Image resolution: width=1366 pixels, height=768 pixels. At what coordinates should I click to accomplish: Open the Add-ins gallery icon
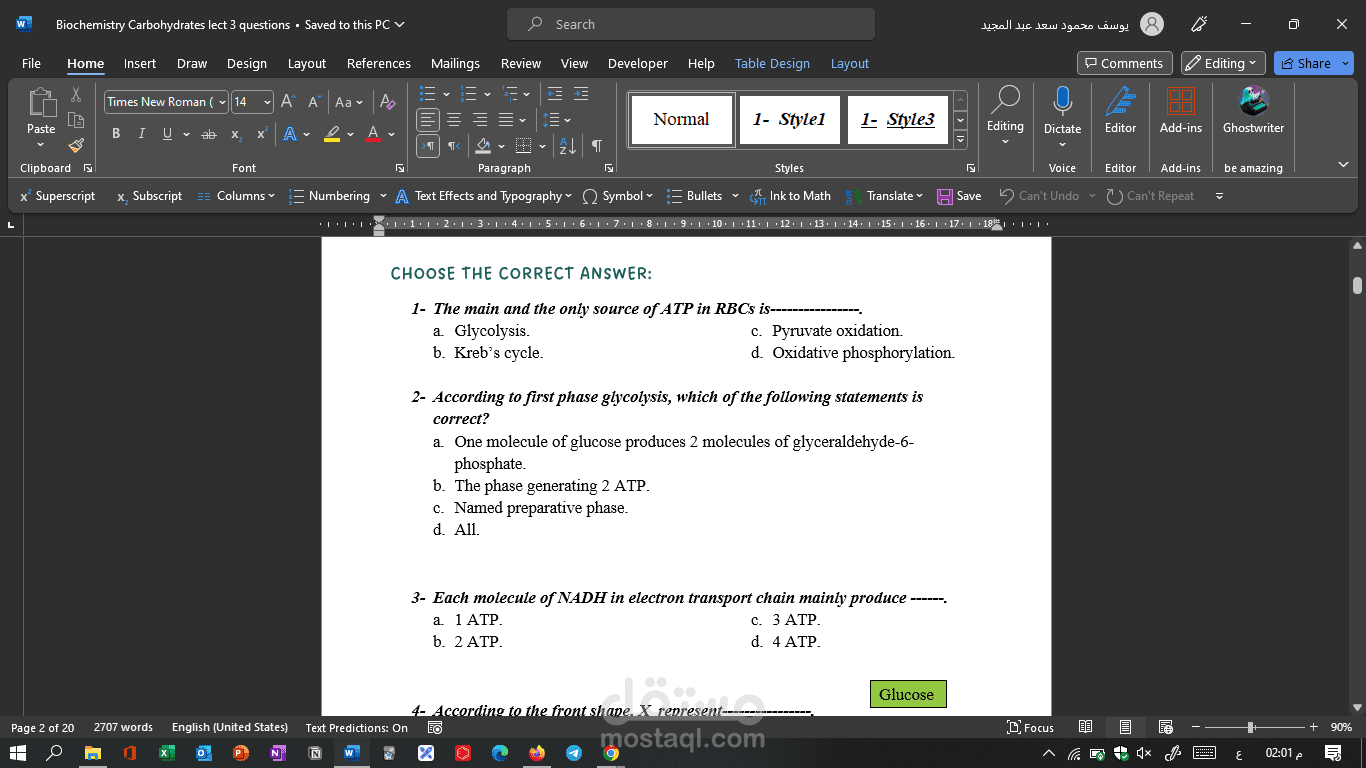(1181, 110)
